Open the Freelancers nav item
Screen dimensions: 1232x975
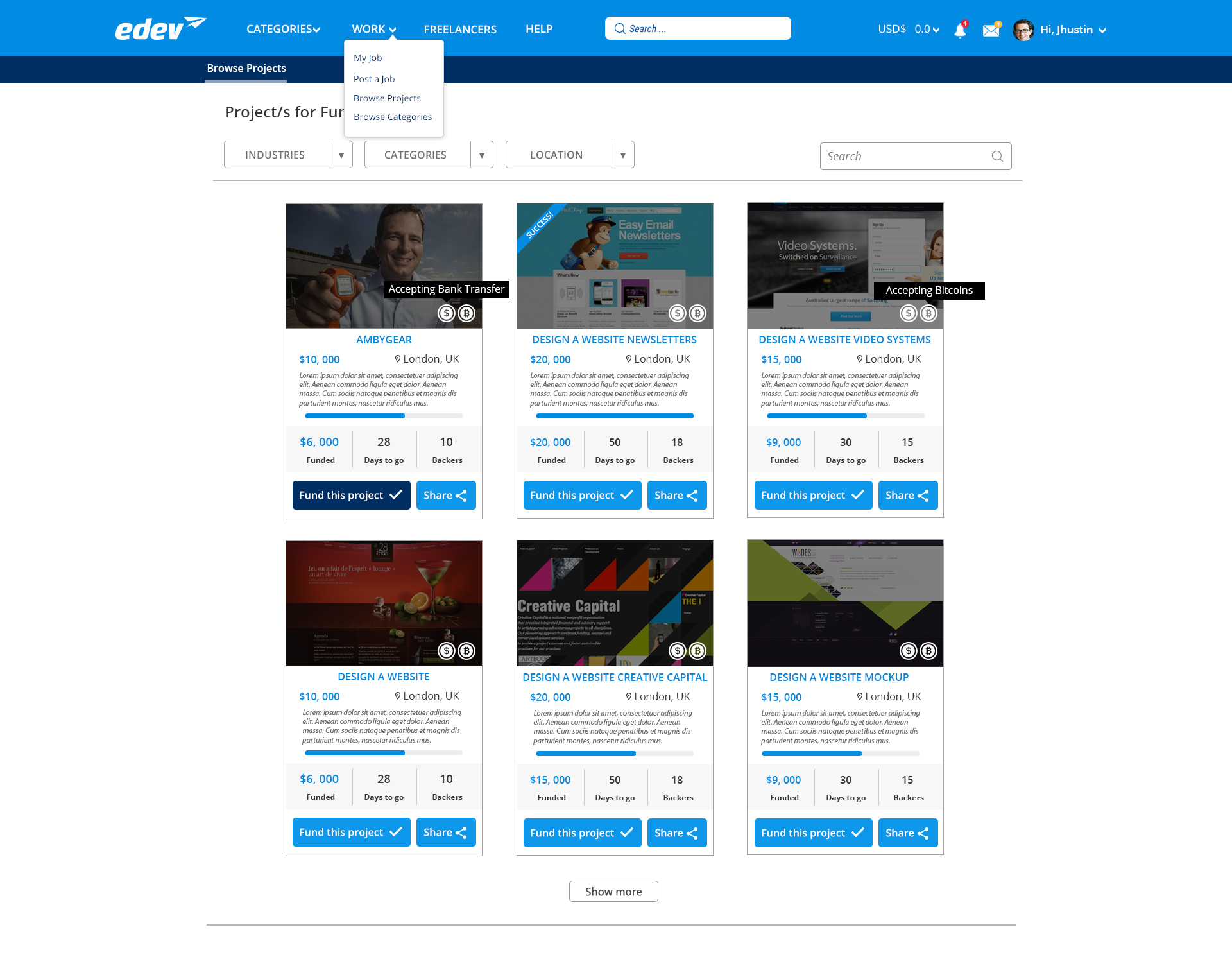point(460,30)
